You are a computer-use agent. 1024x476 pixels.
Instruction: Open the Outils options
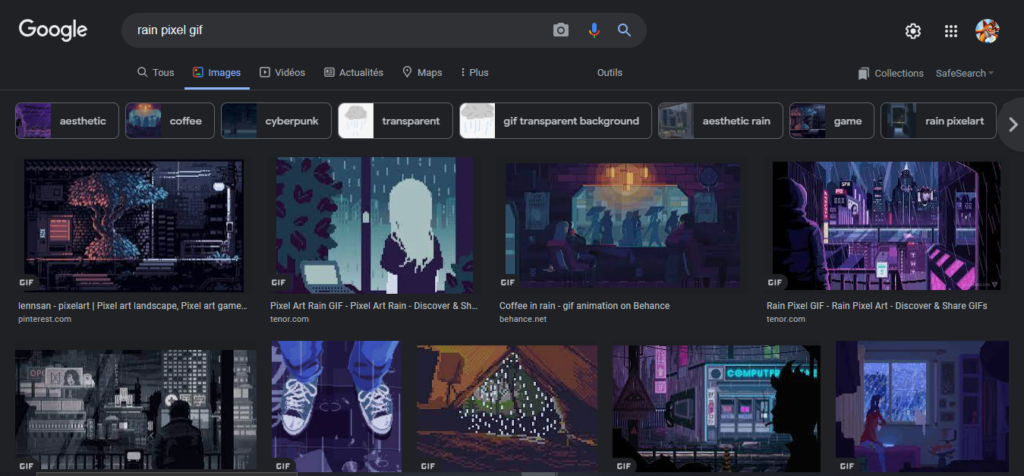coord(609,72)
